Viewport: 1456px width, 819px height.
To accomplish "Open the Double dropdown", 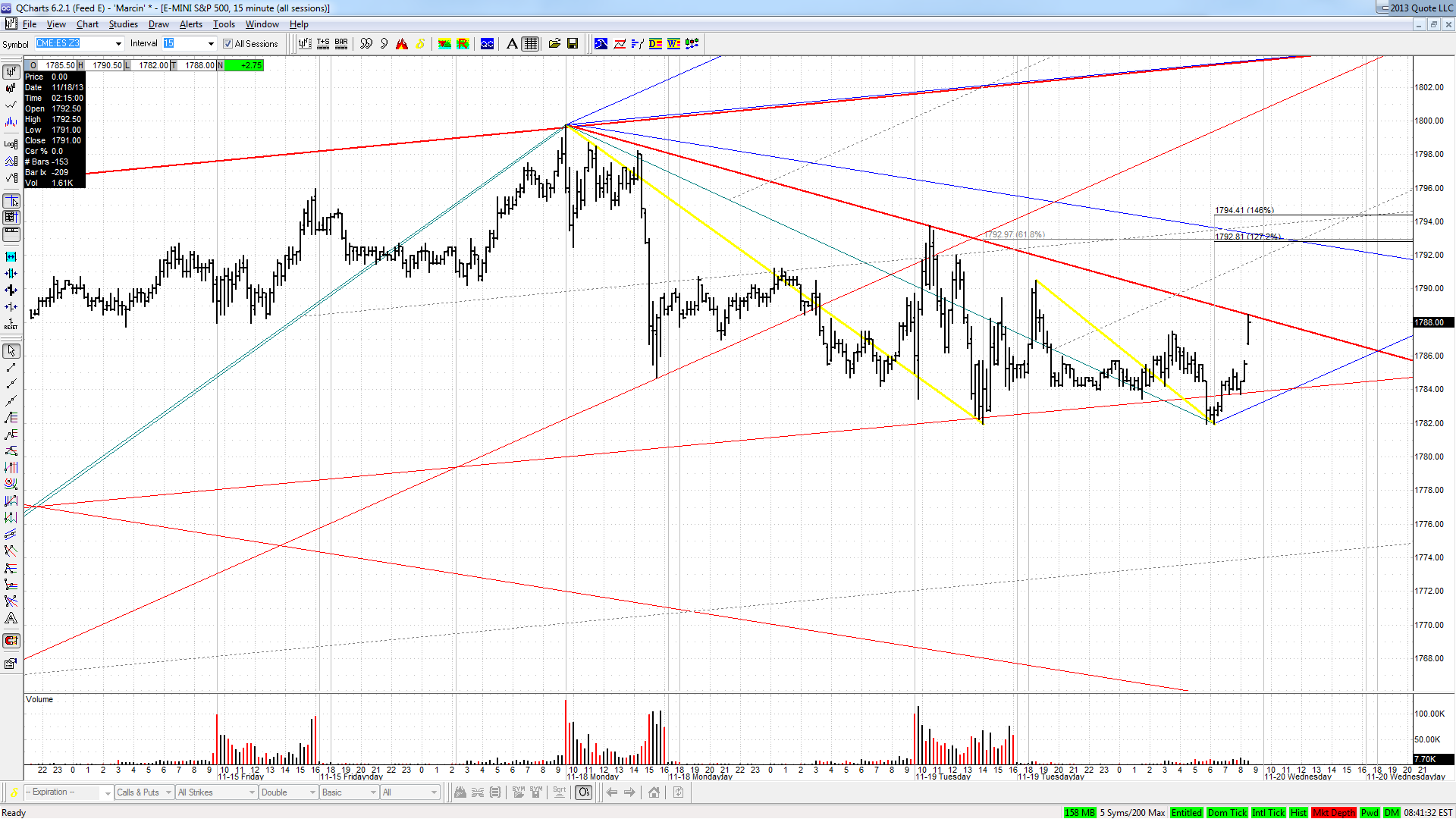I will 288,792.
